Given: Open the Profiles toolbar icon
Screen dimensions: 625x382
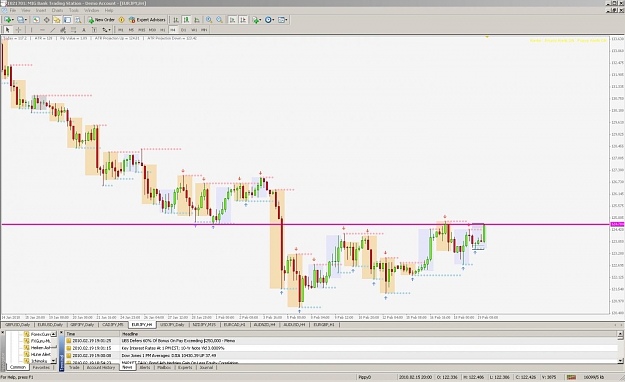Looking at the screenshot, I should 22,20.
